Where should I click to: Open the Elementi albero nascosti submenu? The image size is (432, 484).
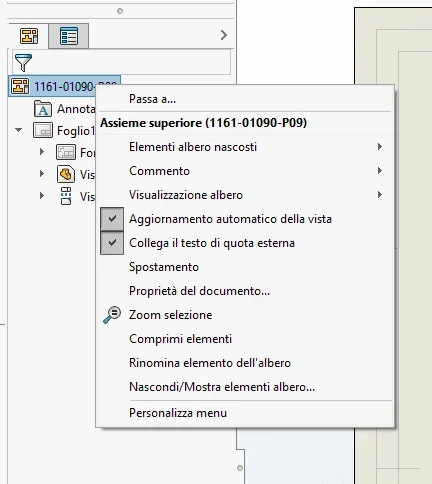(245, 147)
